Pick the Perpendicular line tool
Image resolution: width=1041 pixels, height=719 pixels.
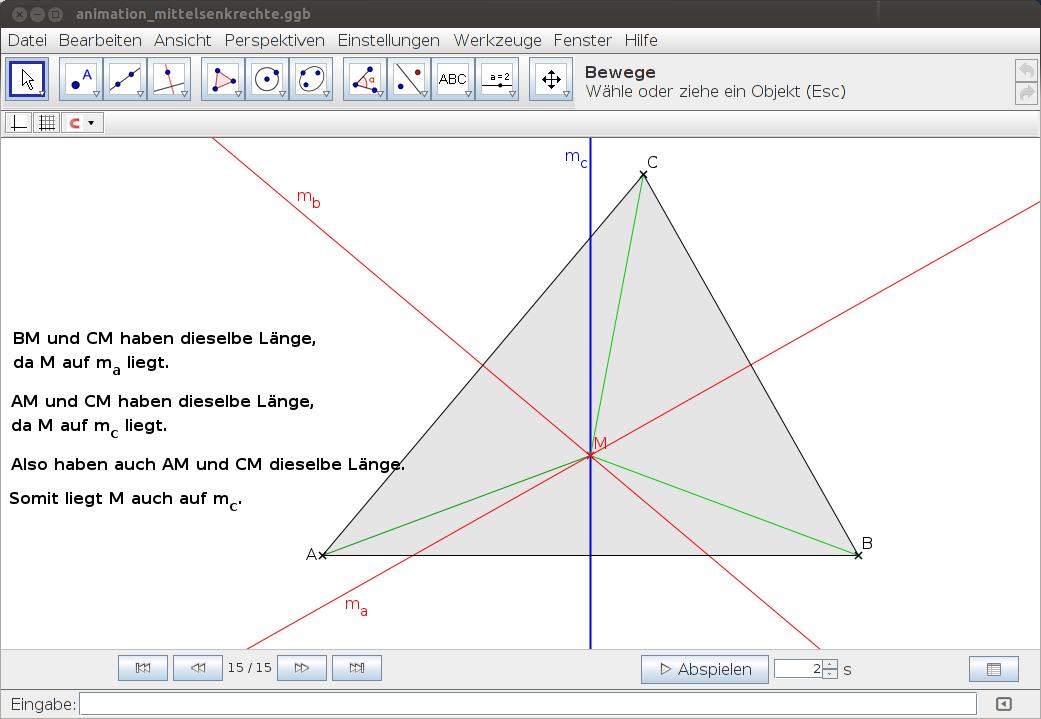168,79
